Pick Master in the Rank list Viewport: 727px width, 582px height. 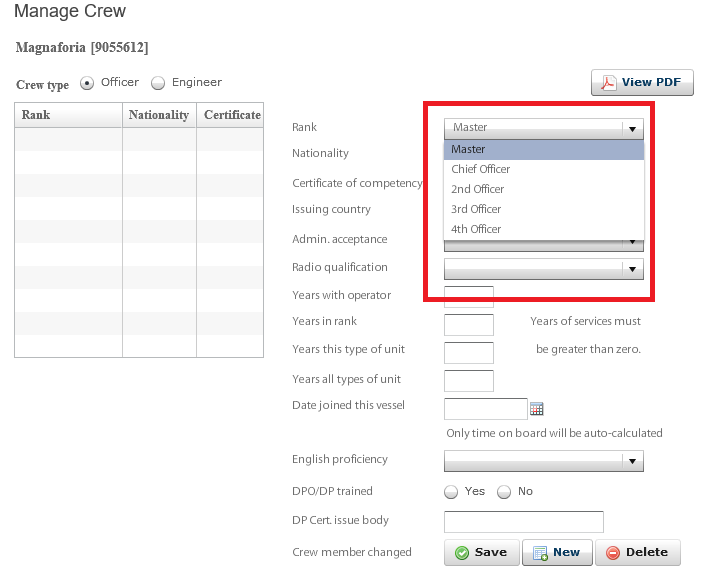(x=544, y=149)
